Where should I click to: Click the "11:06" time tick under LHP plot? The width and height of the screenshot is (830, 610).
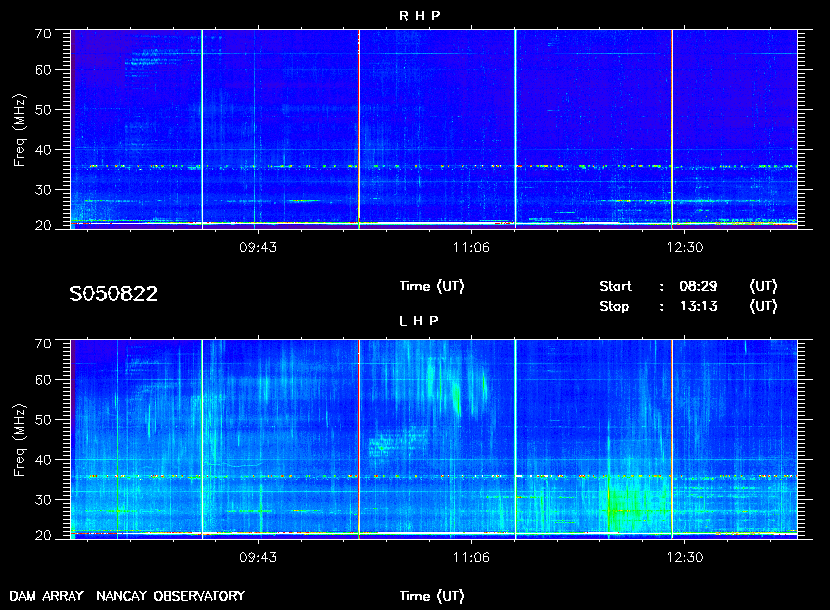point(471,557)
